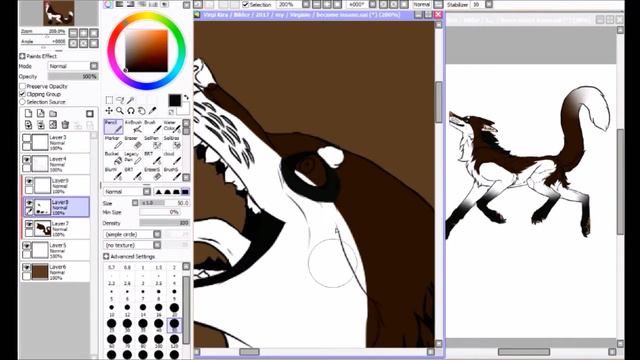Viewport: 640px width, 360px height.
Task: Collapse the Paints Effect section
Action: (22, 56)
